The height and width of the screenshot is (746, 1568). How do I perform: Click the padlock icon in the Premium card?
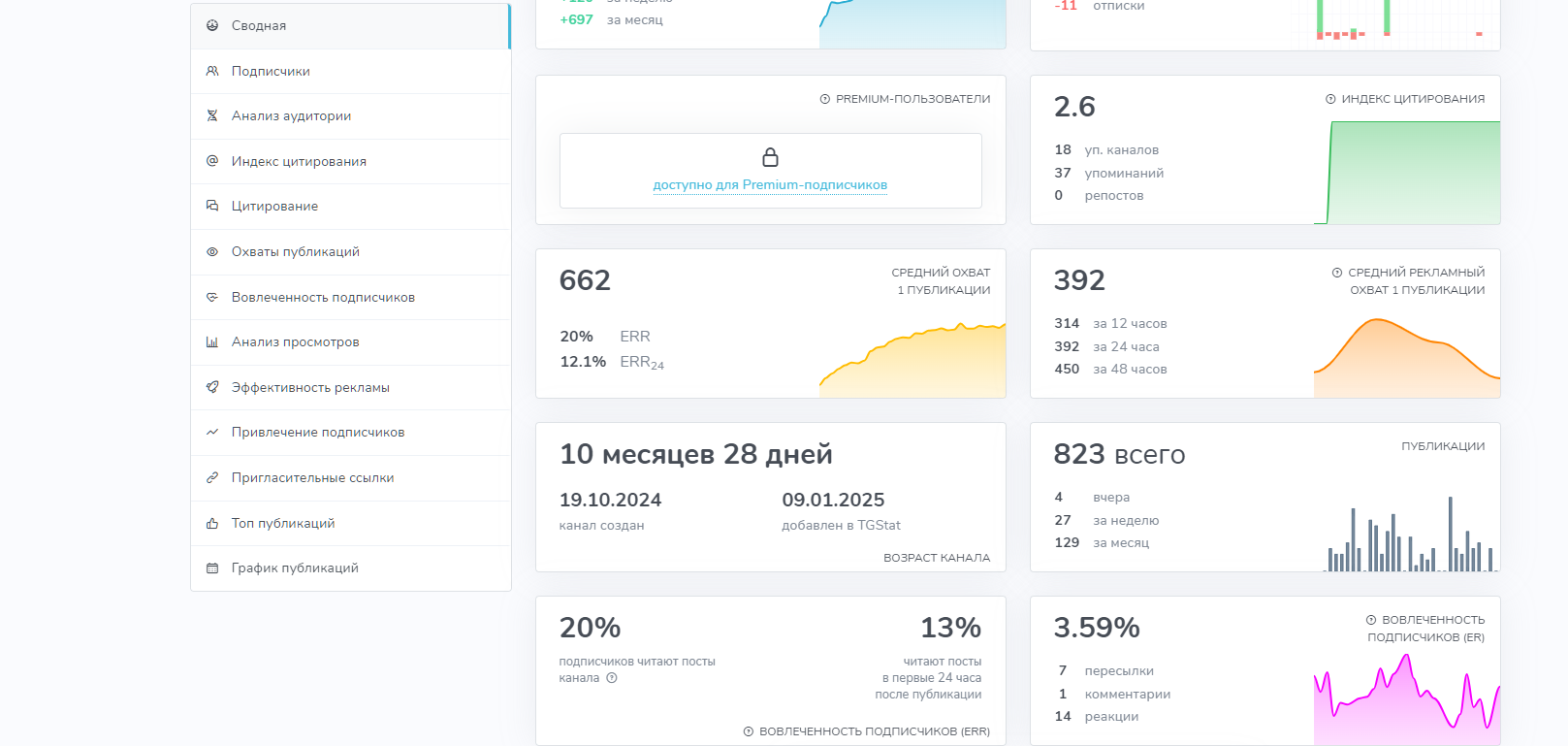coord(771,157)
